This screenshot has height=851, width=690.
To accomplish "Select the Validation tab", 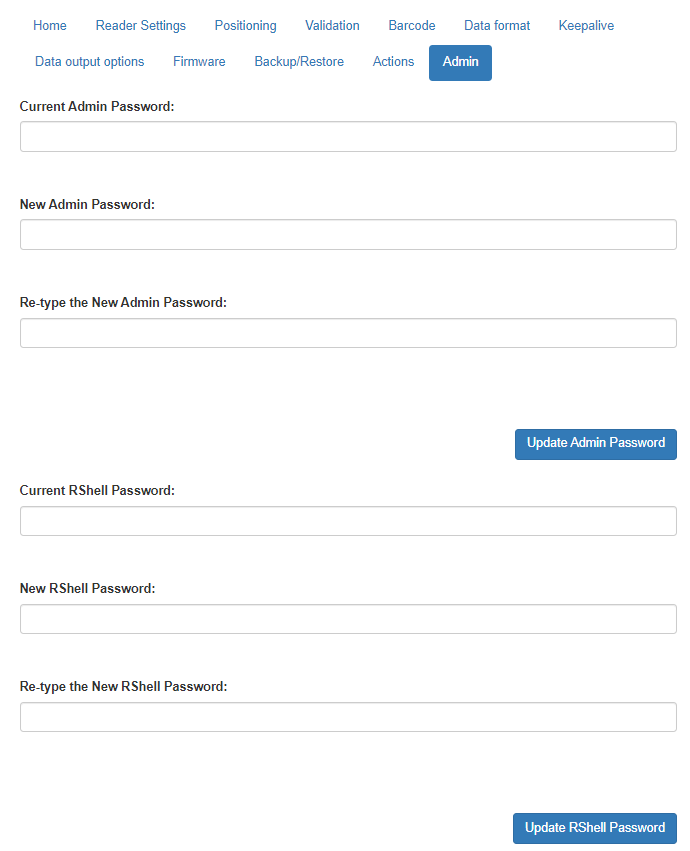I will (332, 25).
